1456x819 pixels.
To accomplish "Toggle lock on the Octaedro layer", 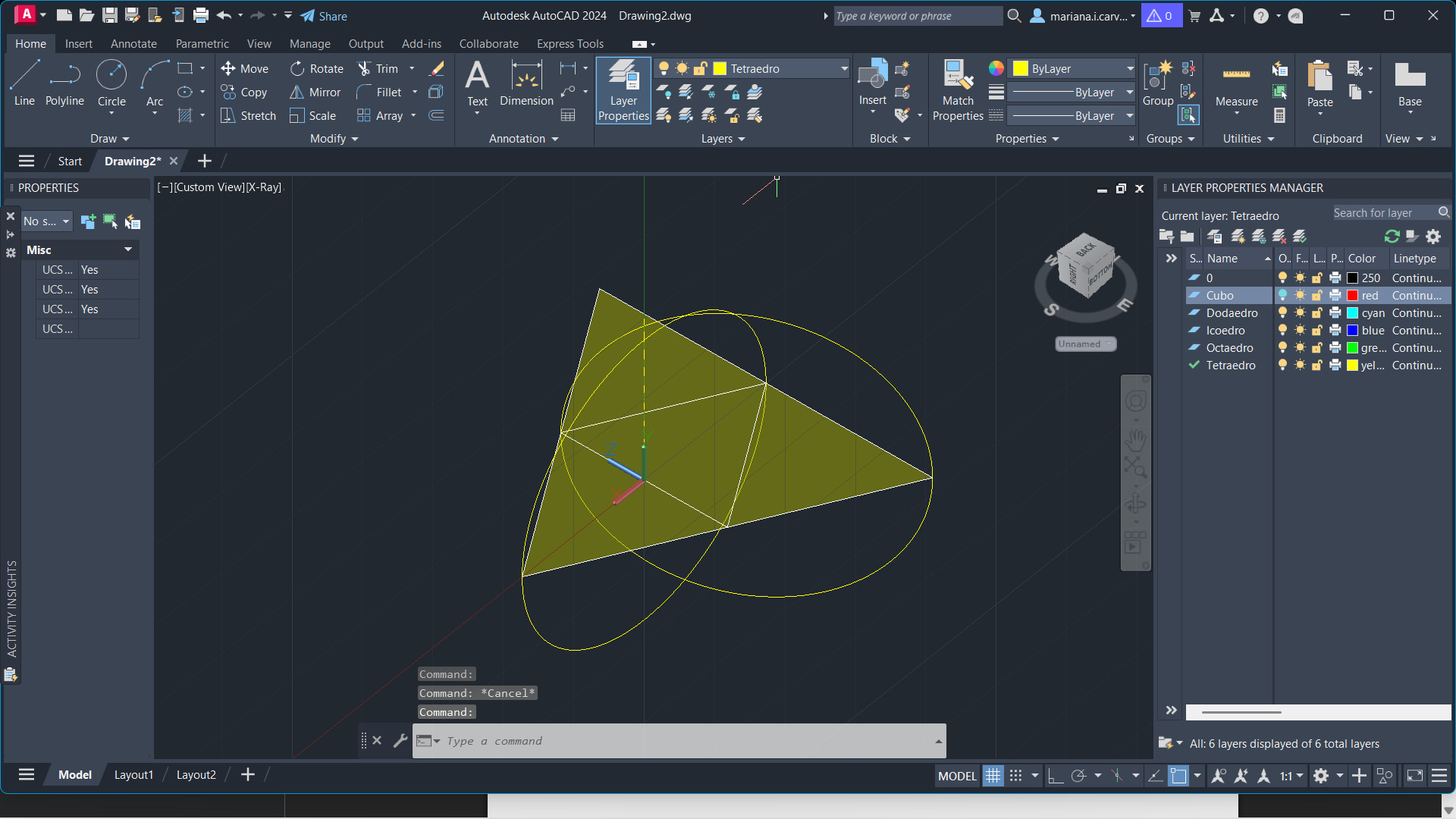I will [x=1317, y=347].
